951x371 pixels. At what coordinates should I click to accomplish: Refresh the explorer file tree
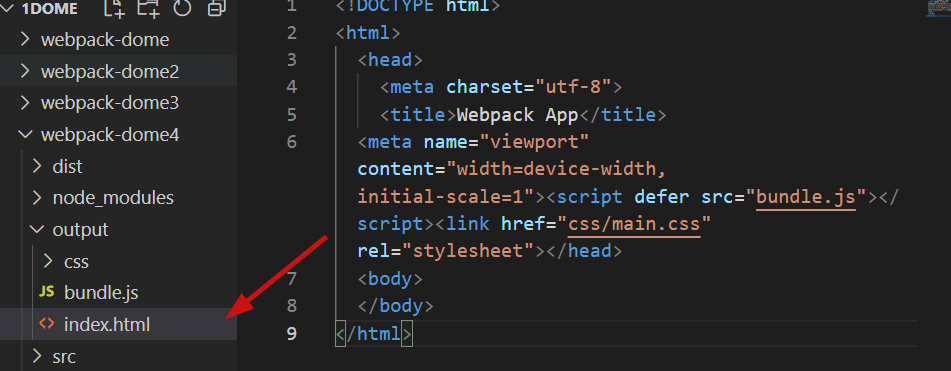(x=182, y=8)
